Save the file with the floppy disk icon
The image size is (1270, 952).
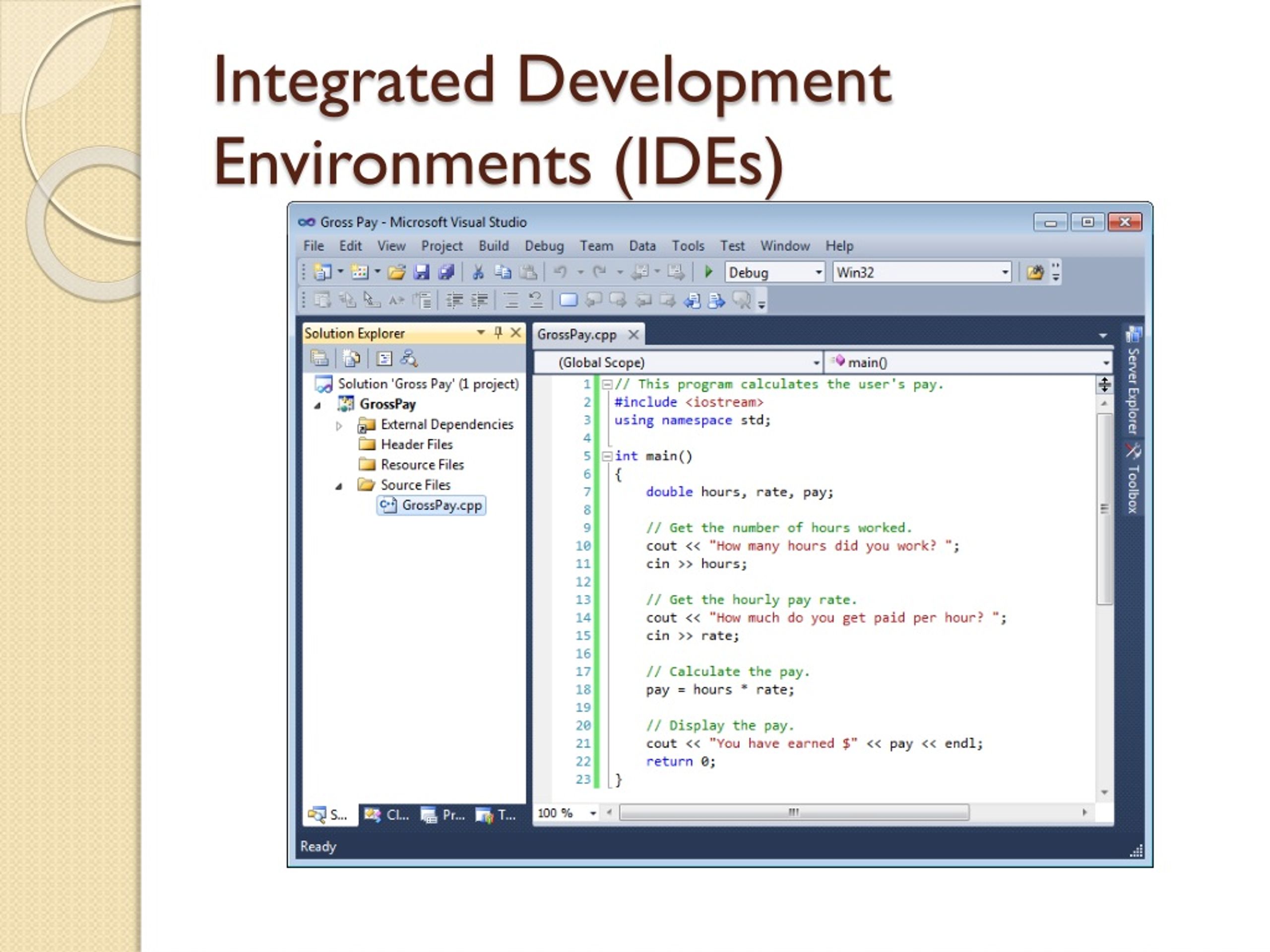[422, 272]
